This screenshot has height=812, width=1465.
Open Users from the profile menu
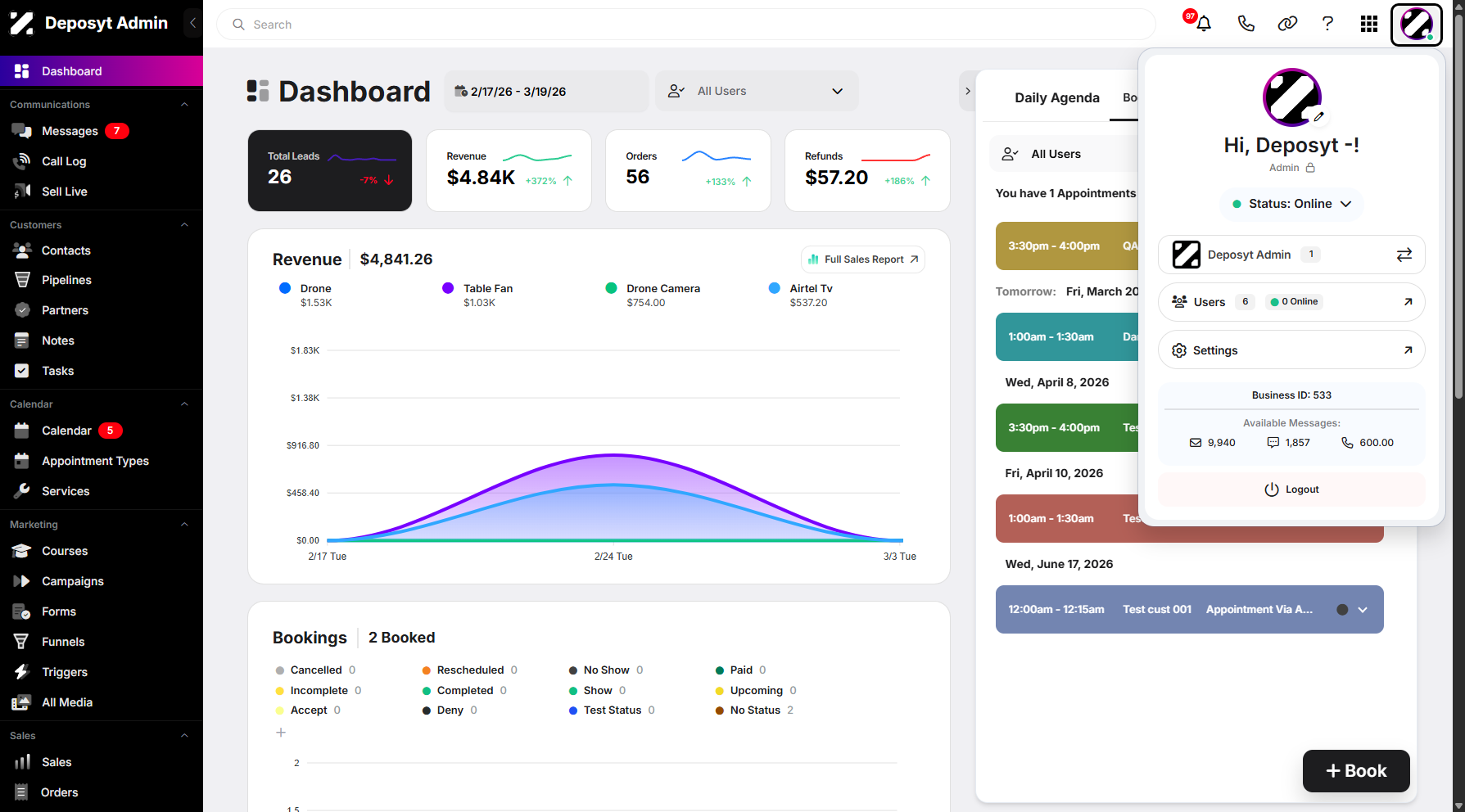[x=1291, y=302]
